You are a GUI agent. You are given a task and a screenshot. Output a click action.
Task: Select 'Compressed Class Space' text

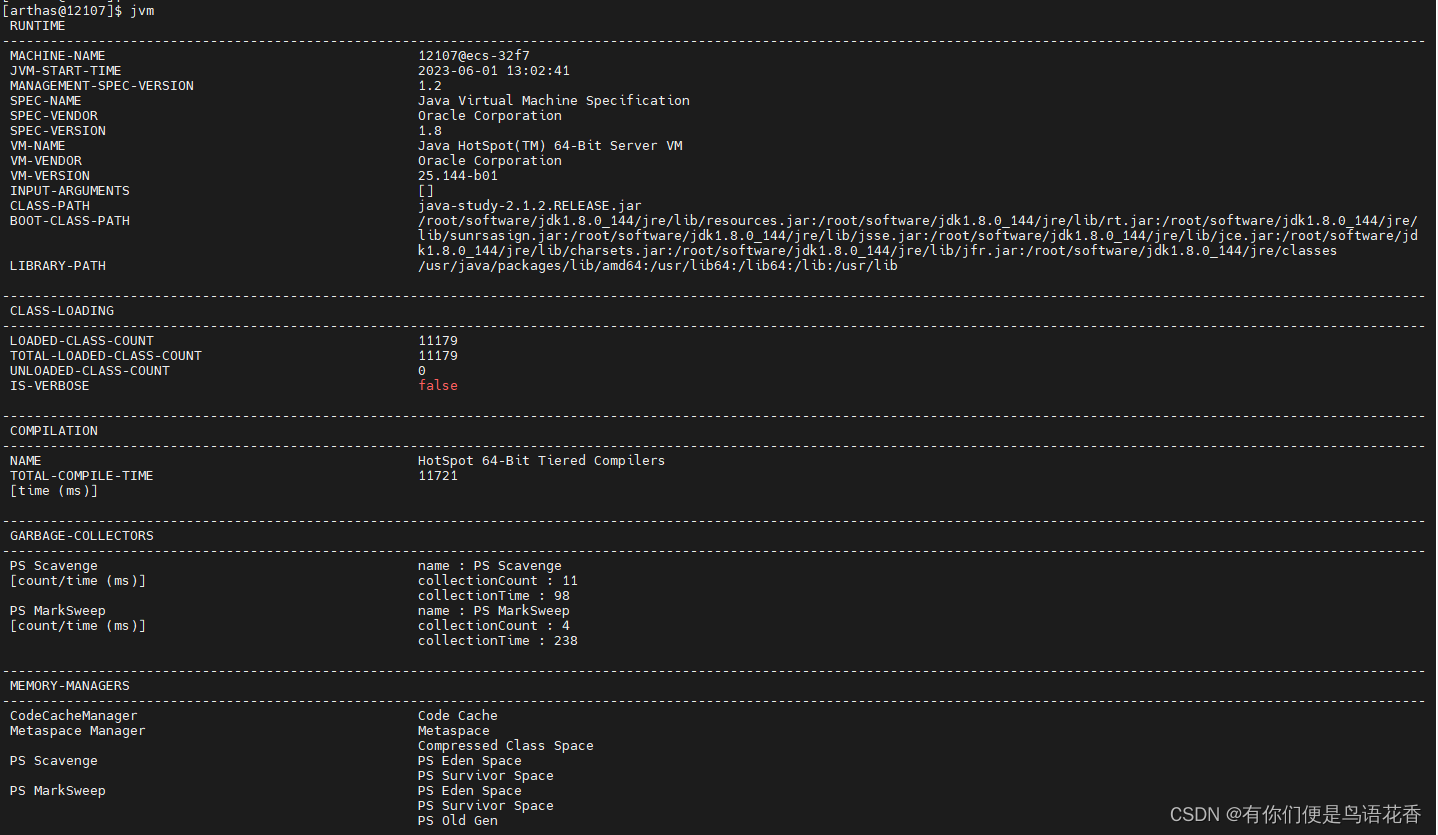506,746
